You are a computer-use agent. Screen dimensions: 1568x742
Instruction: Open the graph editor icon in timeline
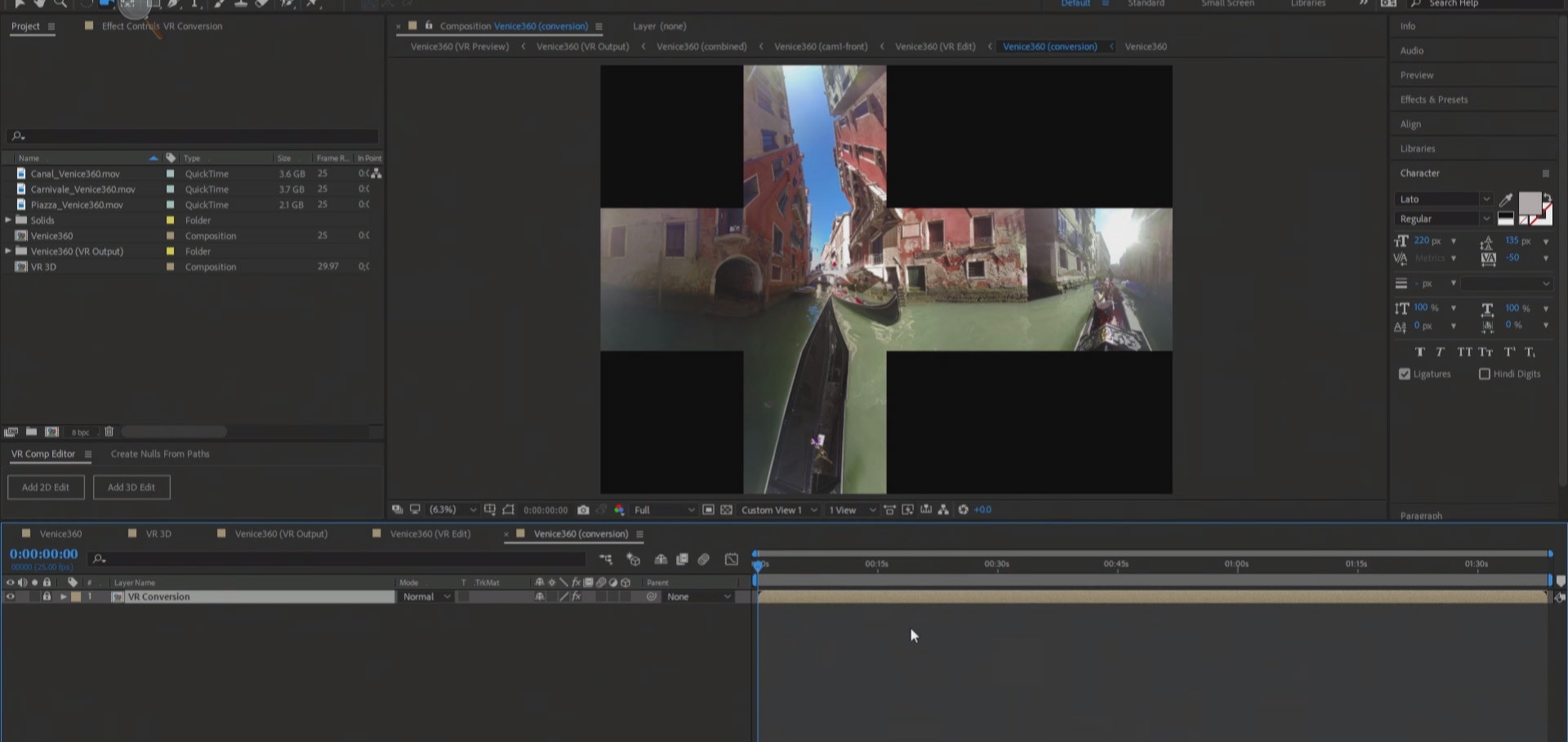[732, 560]
